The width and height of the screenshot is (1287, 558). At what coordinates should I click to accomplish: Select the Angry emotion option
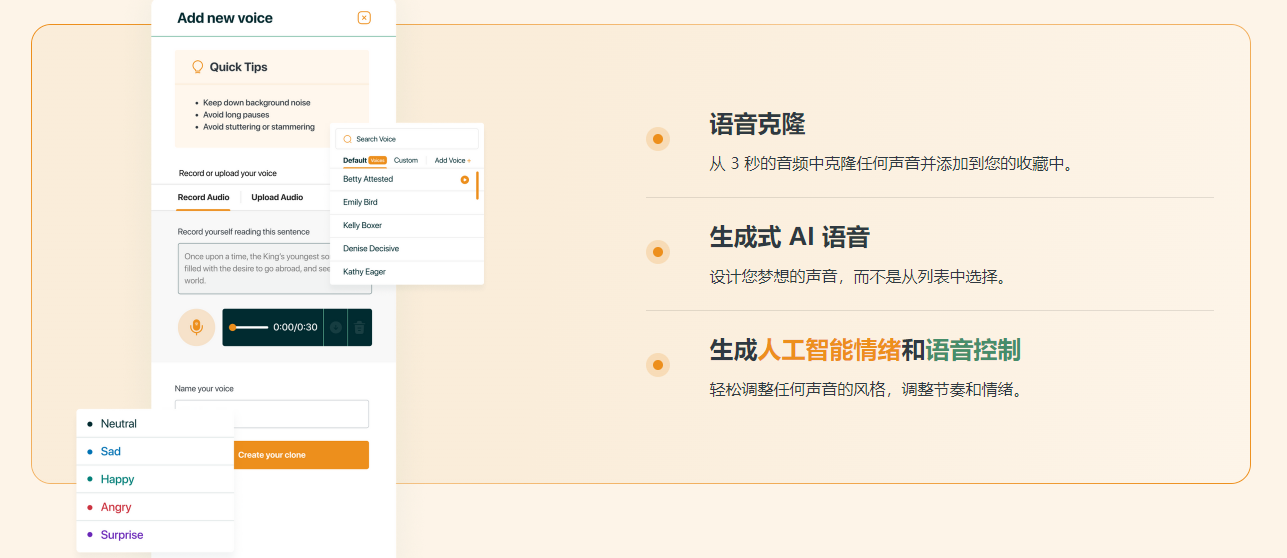(x=116, y=507)
